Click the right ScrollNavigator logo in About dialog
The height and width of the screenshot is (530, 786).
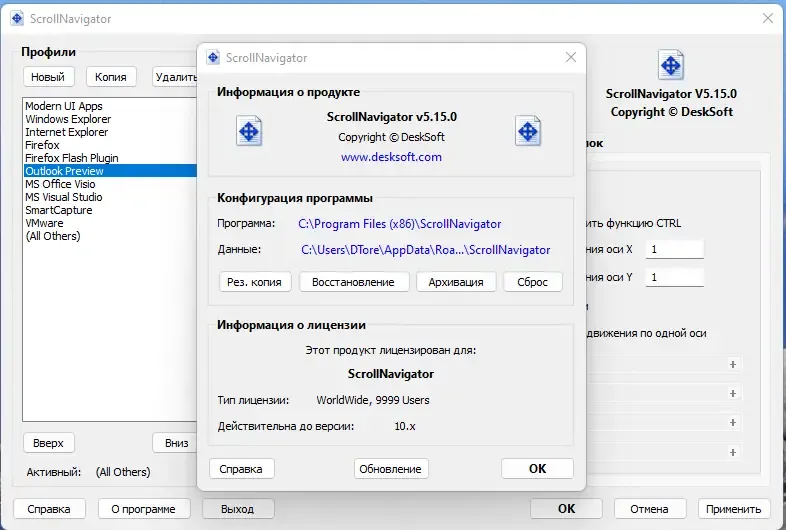coord(528,131)
